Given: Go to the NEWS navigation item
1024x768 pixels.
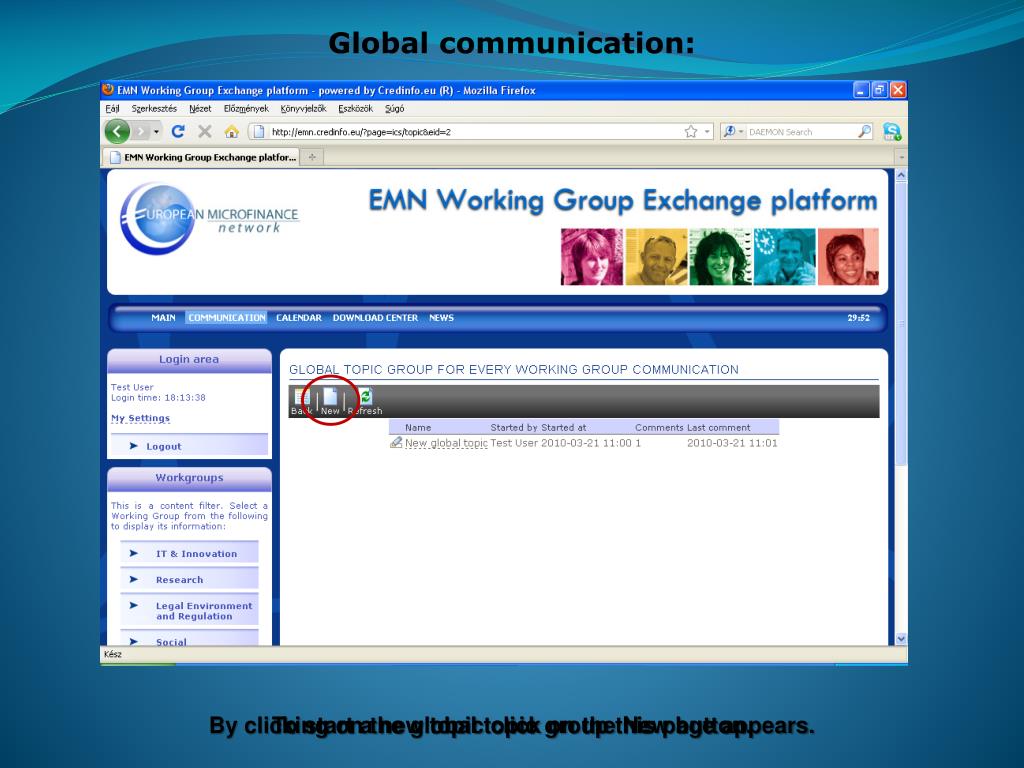Looking at the screenshot, I should point(441,317).
